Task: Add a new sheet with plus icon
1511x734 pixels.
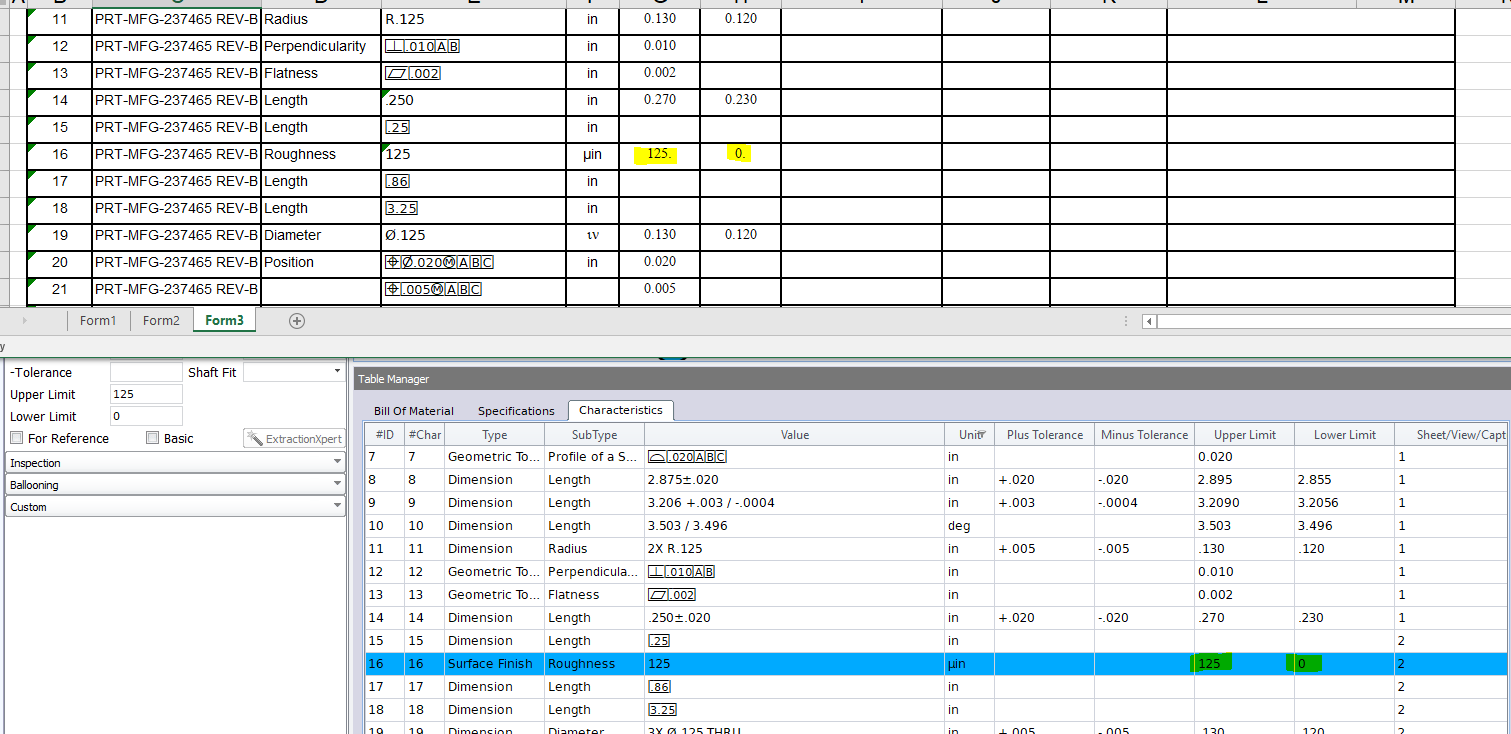Action: click(x=296, y=321)
